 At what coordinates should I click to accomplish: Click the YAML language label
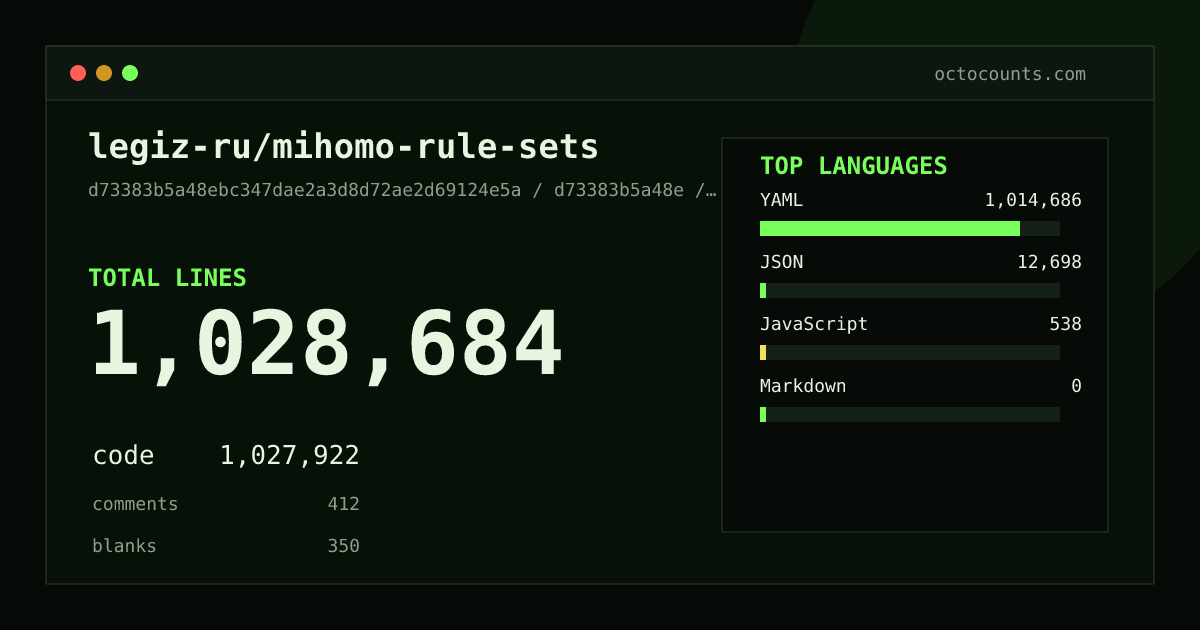[781, 200]
